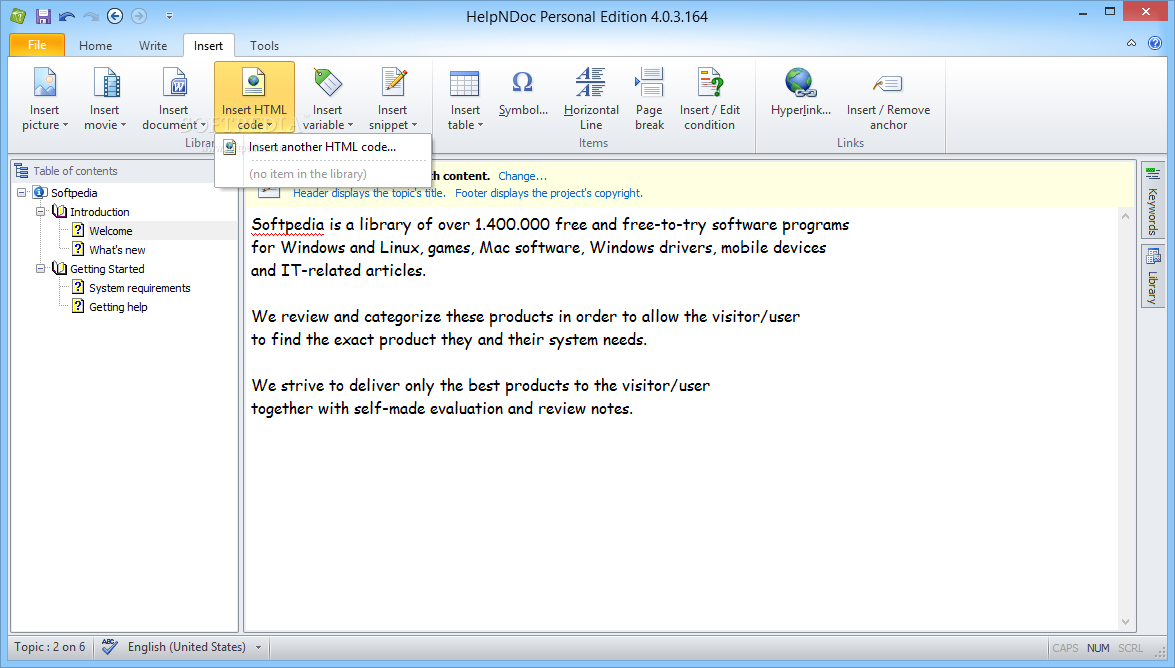Open the Insert snippet dropdown arrow
1175x668 pixels.
click(x=414, y=125)
